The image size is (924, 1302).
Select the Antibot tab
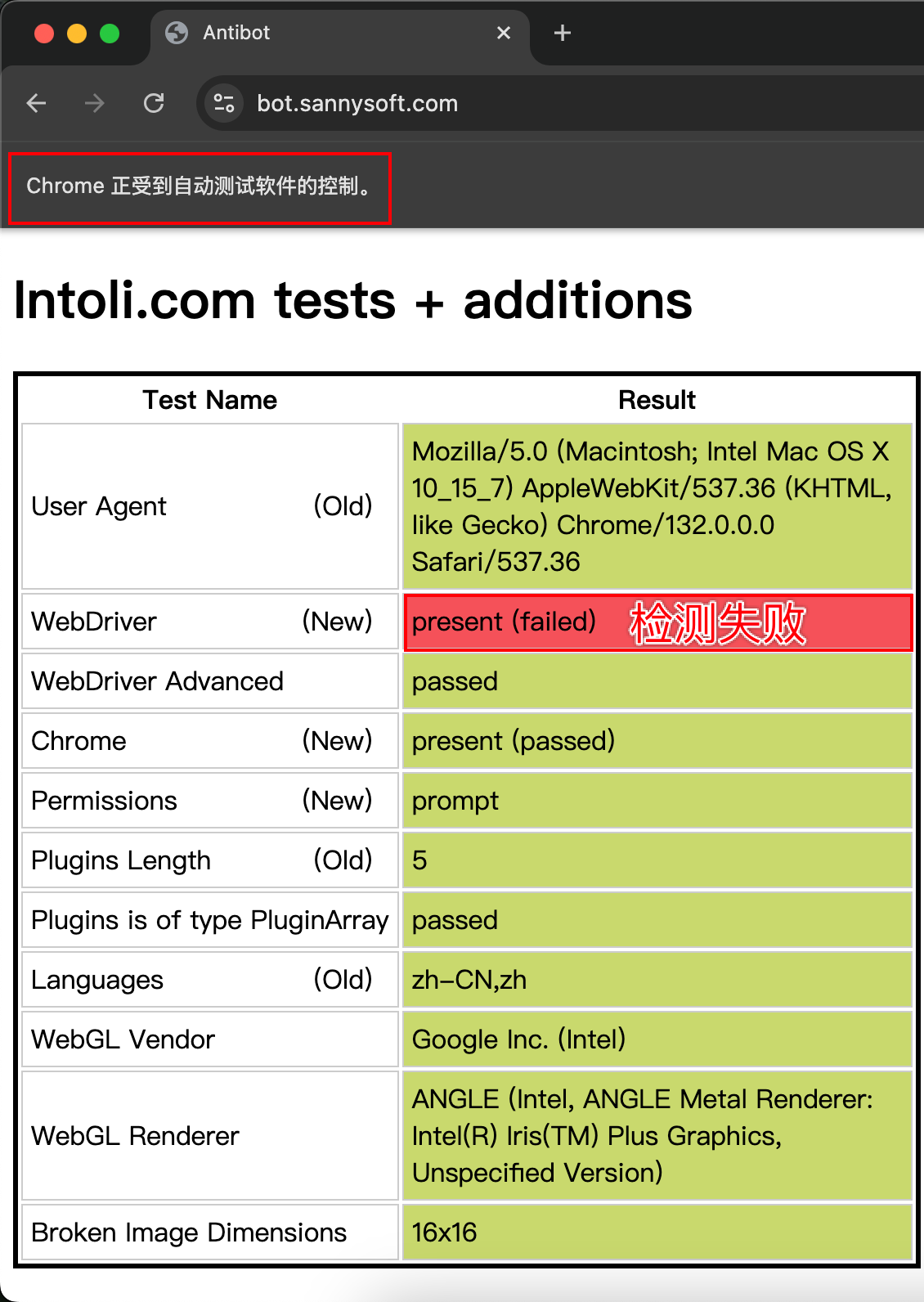327,33
